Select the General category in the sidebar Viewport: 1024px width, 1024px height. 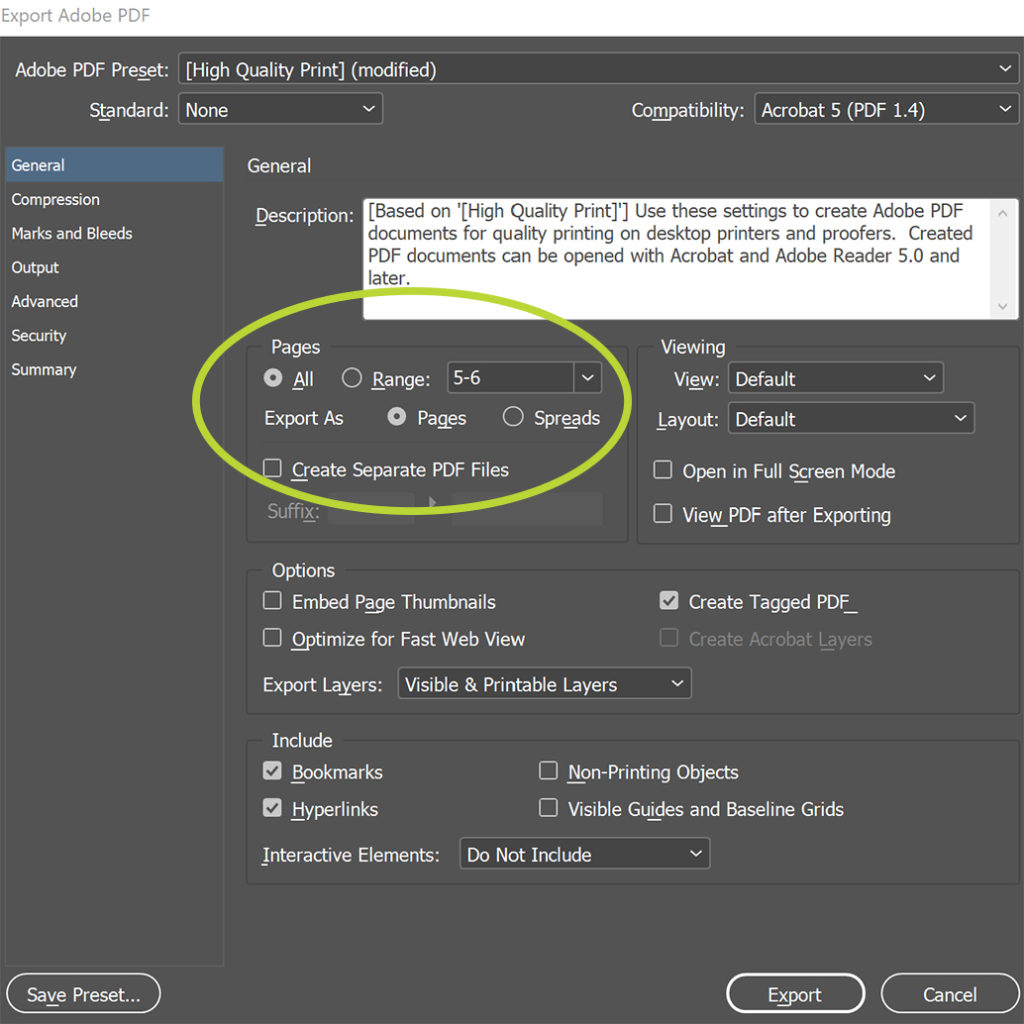click(114, 165)
